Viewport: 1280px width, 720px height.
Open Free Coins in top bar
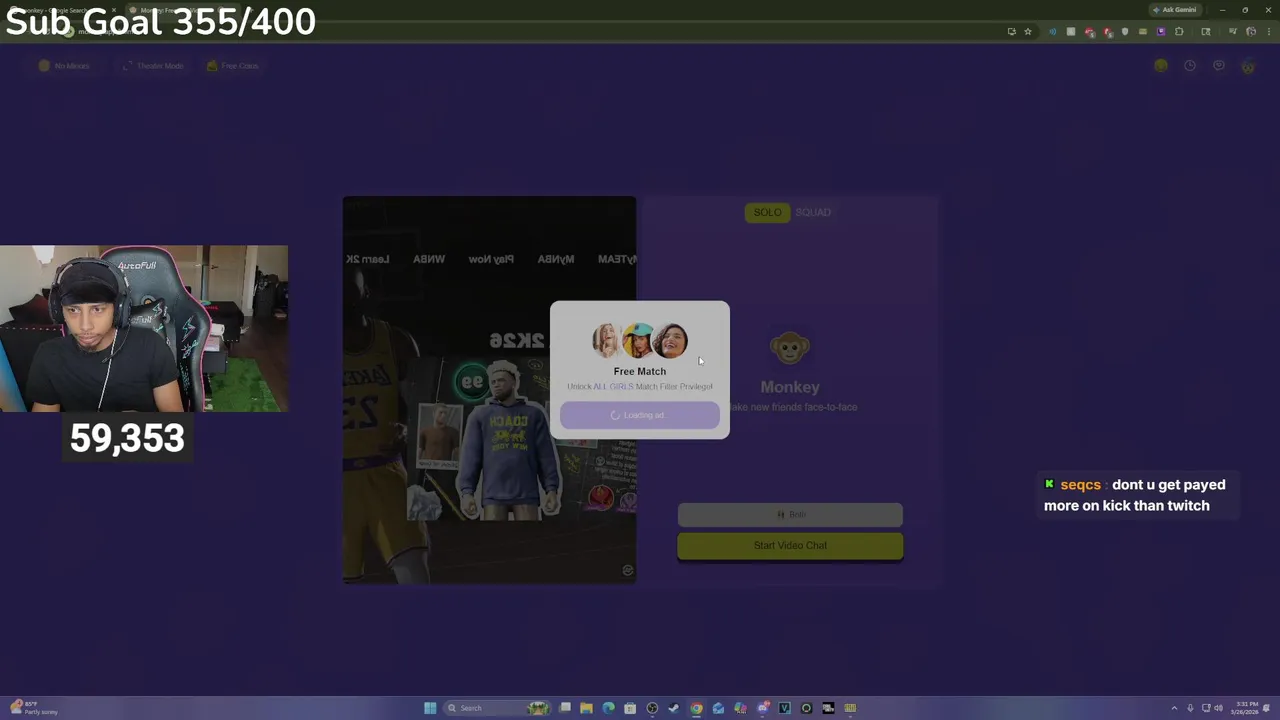click(x=232, y=66)
